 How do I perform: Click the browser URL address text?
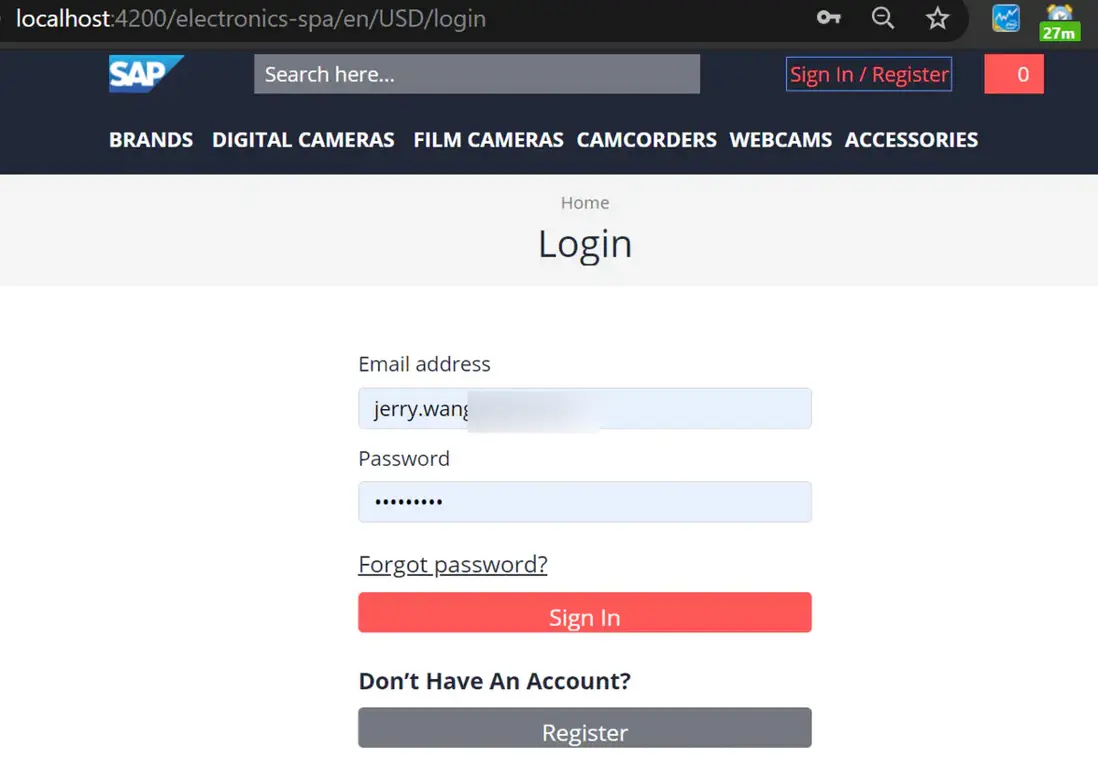pyautogui.click(x=251, y=19)
